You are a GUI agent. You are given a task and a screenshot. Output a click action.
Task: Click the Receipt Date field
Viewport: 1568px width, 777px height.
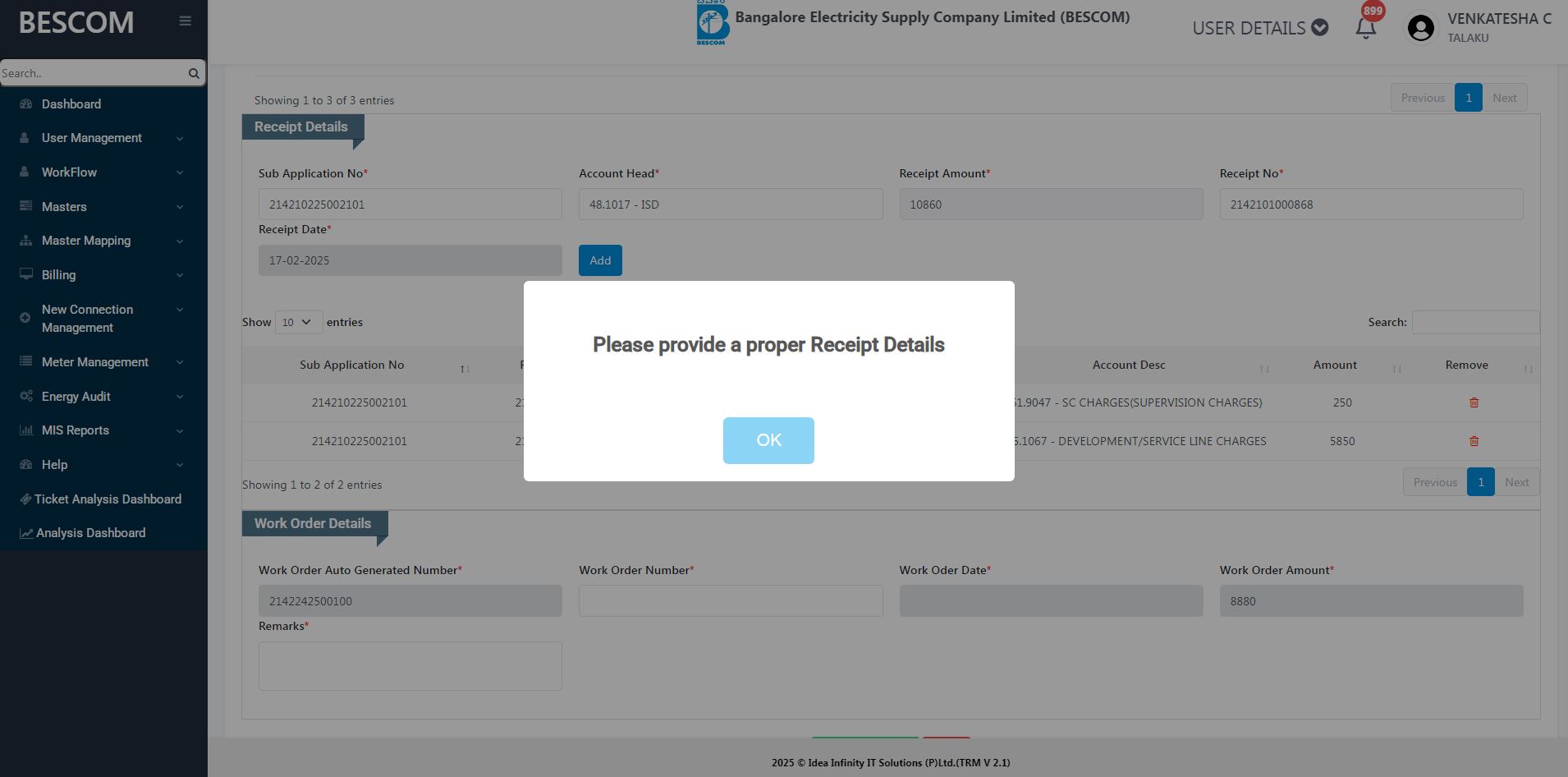click(410, 260)
